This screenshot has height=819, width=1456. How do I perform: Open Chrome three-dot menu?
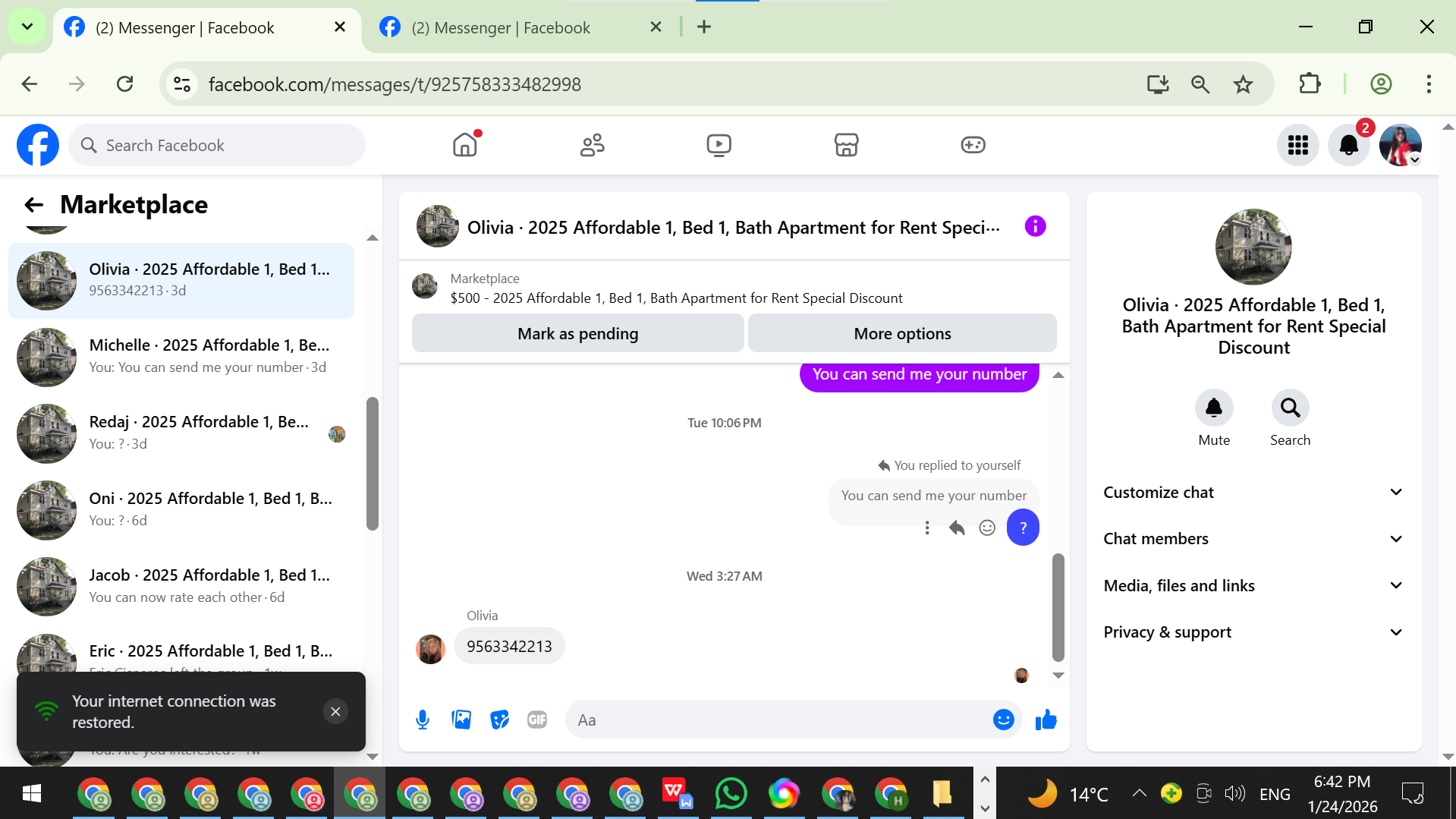1429,84
